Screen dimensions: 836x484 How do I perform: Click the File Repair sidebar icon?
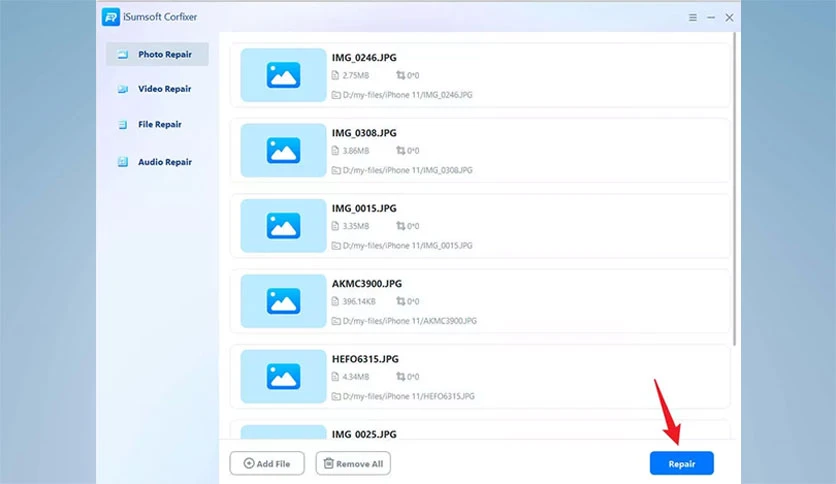click(123, 124)
